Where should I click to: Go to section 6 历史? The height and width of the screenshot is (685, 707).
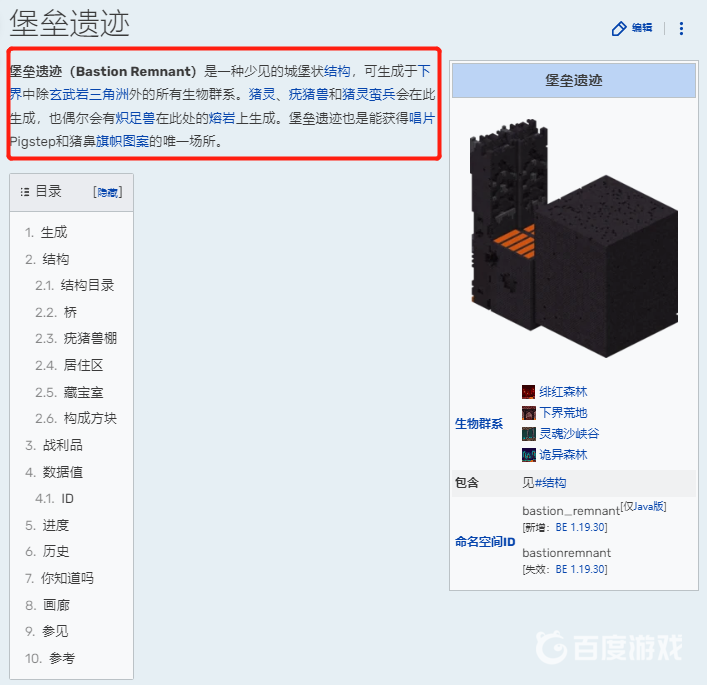56,551
